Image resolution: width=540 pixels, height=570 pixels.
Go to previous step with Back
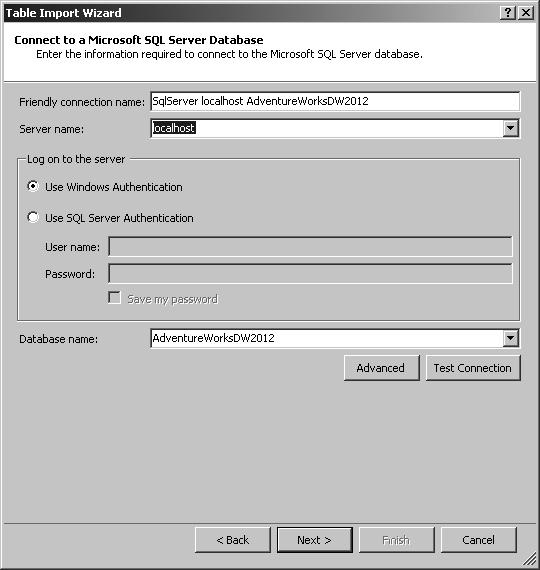(x=233, y=540)
